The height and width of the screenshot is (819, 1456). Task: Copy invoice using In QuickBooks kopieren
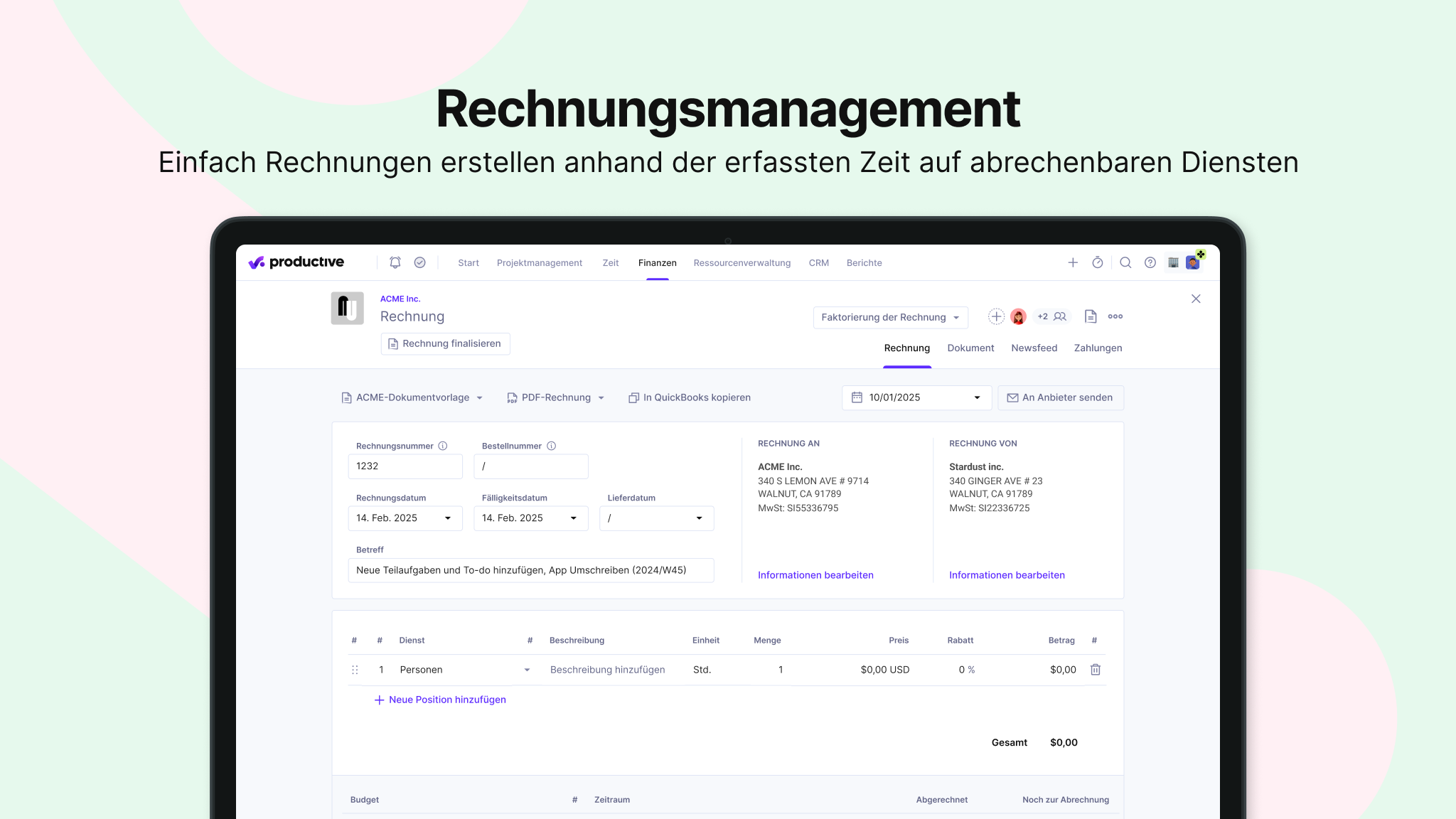click(689, 397)
